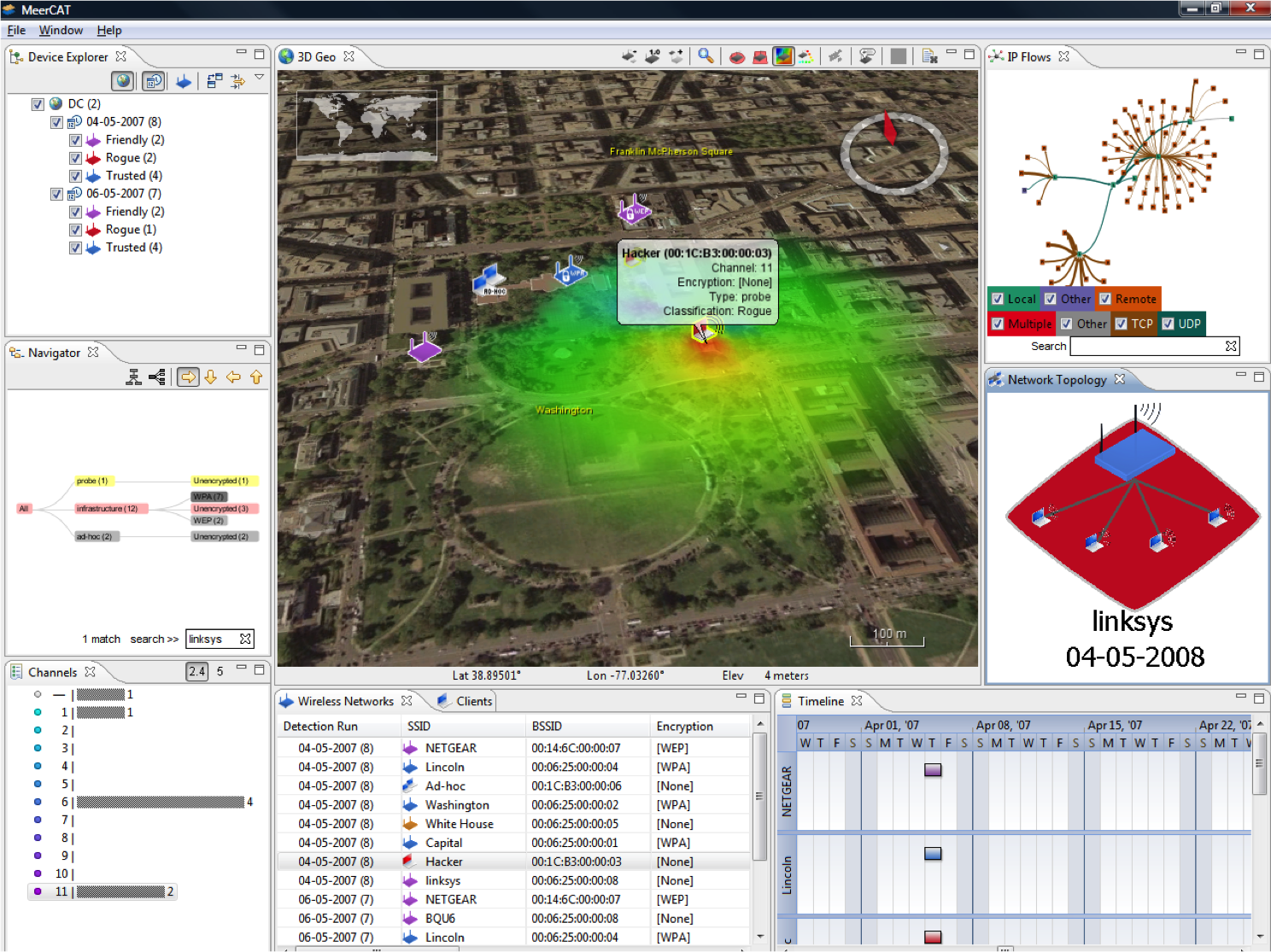1271x952 pixels.
Task: Uncheck the DC (2) root checkbox
Action: 38,104
